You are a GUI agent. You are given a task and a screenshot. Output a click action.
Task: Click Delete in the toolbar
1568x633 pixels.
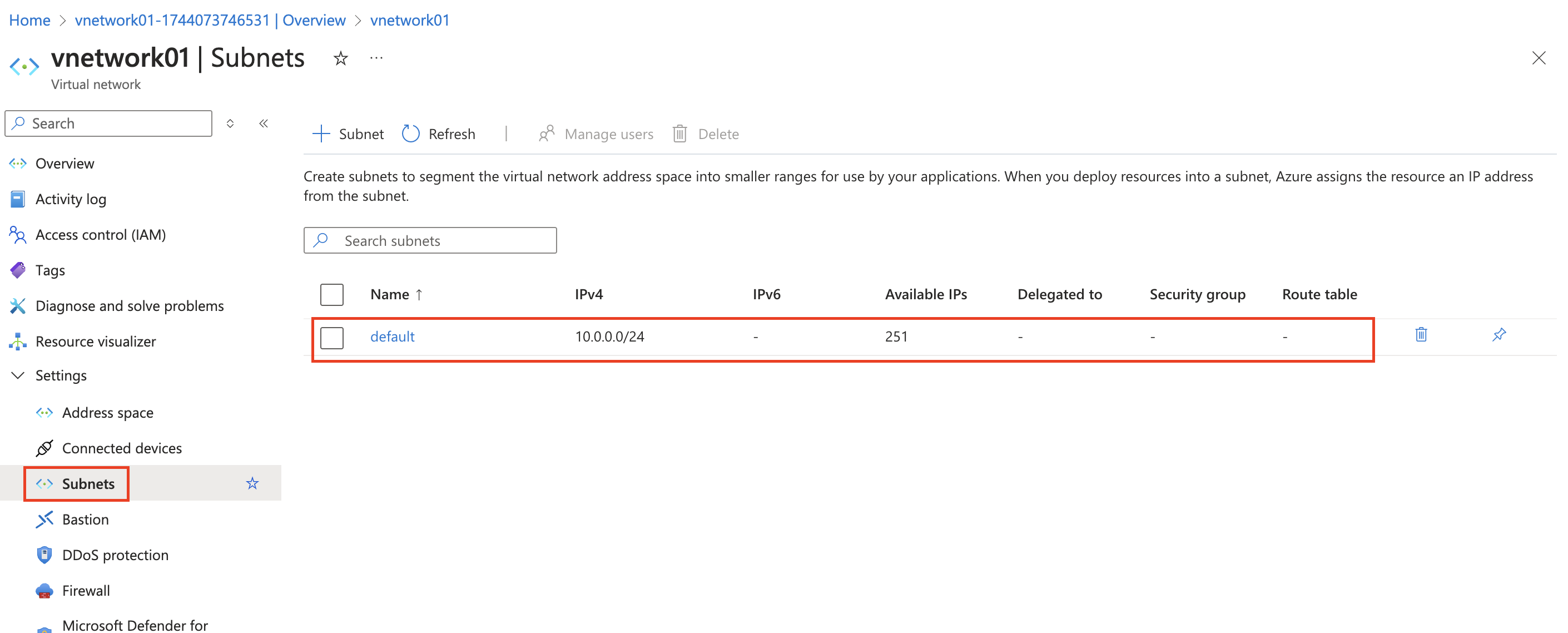[x=706, y=134]
